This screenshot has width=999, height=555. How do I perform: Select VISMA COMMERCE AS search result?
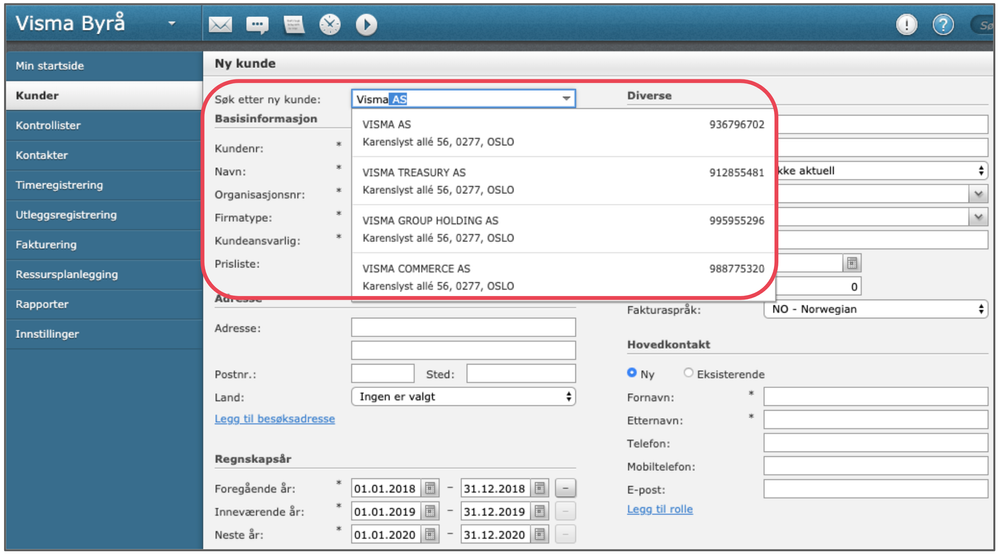(563, 277)
